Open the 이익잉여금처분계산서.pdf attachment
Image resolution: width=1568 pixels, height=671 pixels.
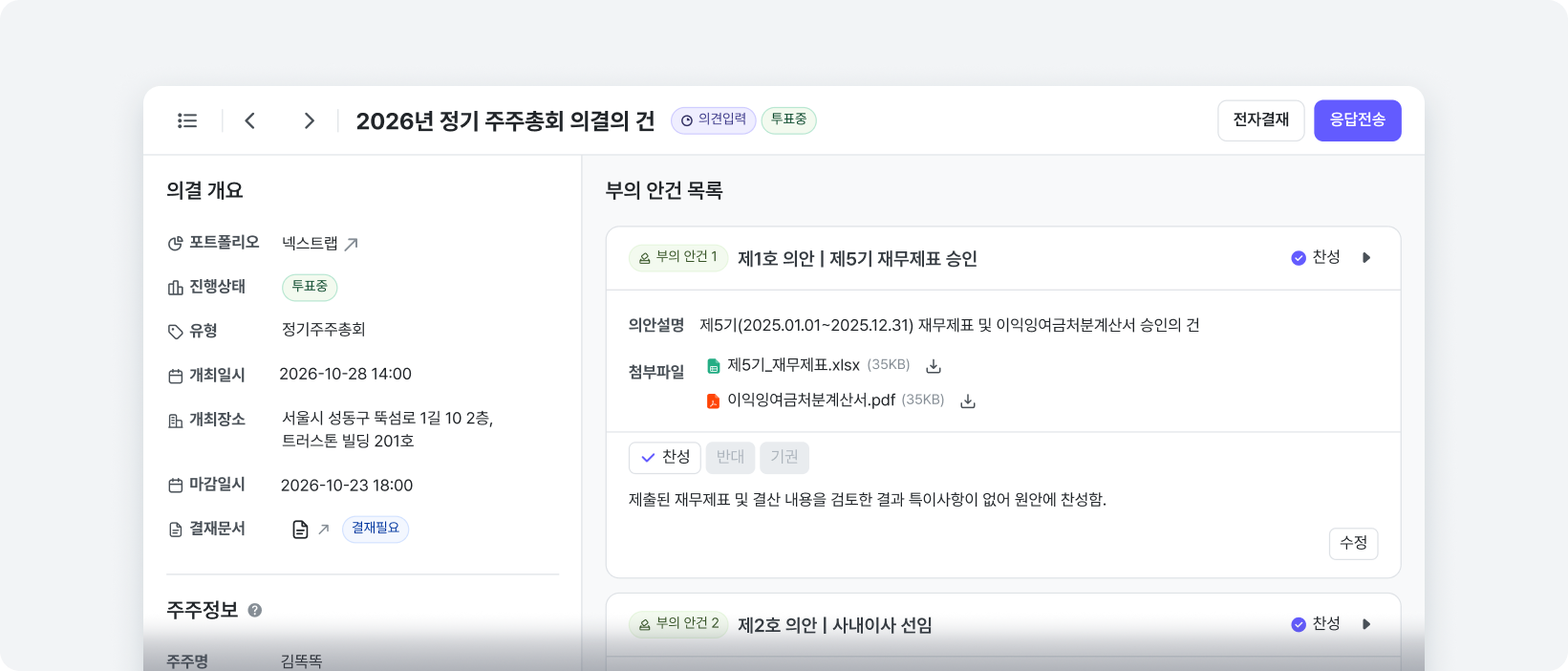[x=811, y=400]
